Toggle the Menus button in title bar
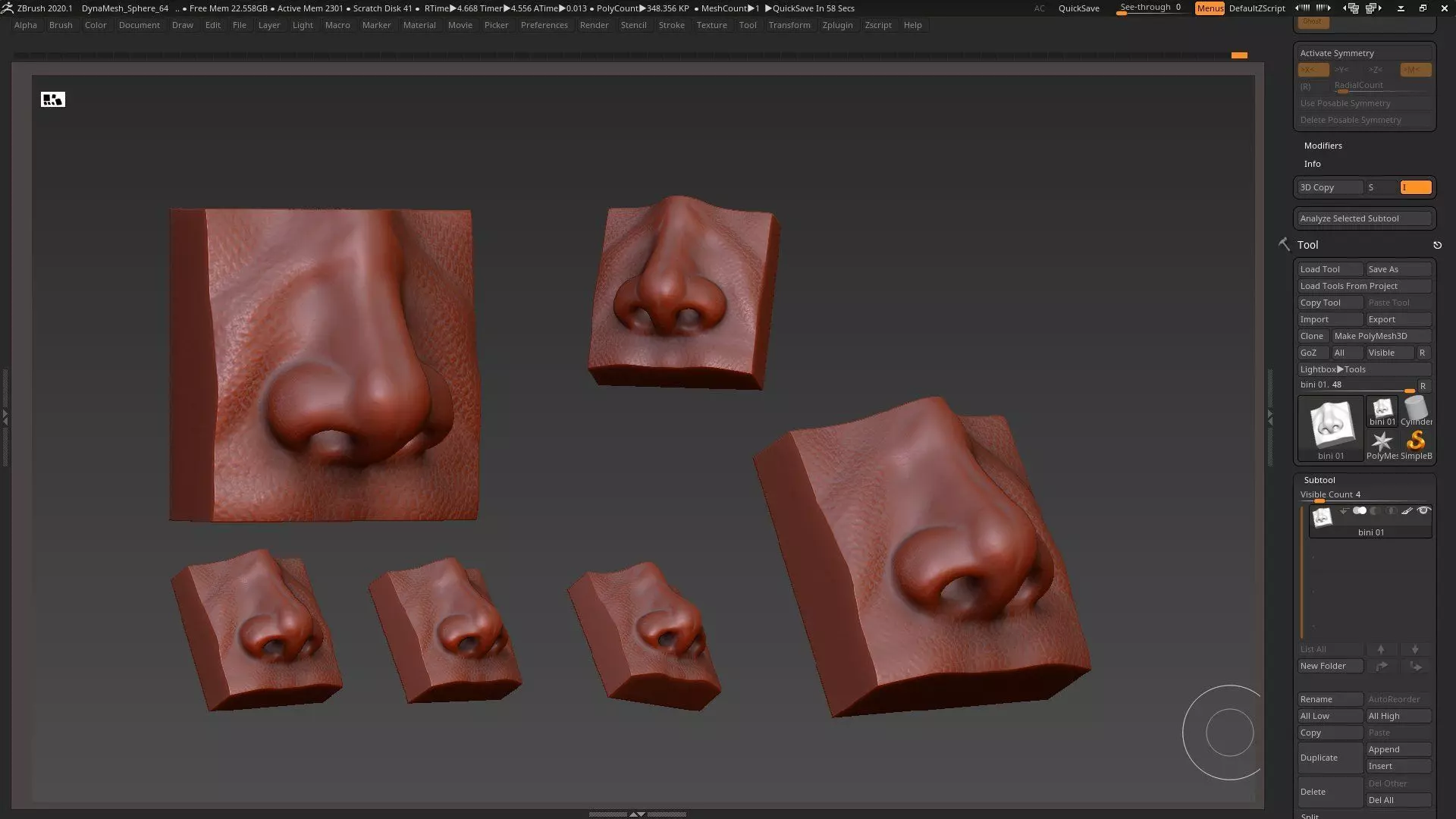The width and height of the screenshot is (1456, 819). coord(1210,8)
